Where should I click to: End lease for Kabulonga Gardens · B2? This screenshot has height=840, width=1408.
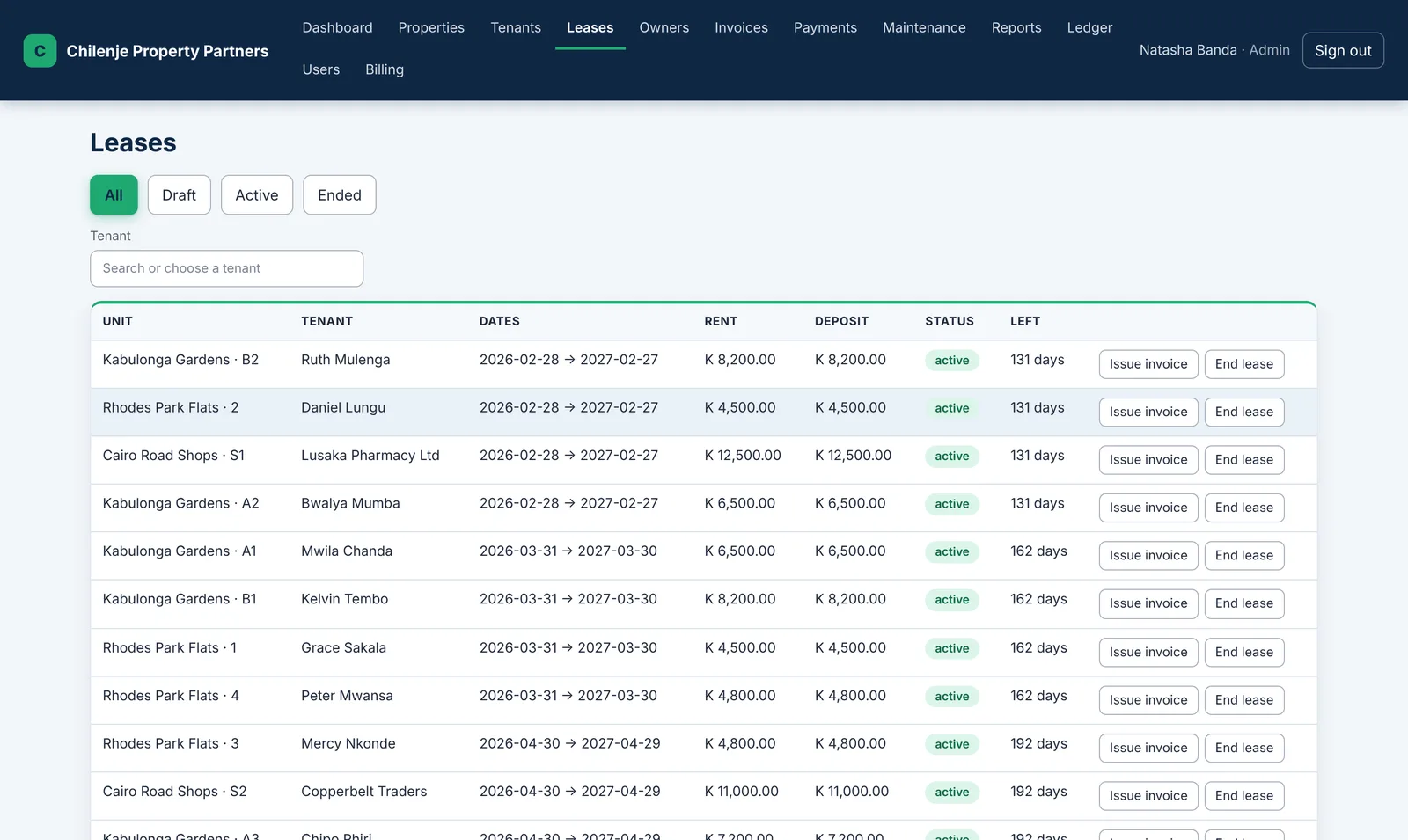click(x=1244, y=364)
